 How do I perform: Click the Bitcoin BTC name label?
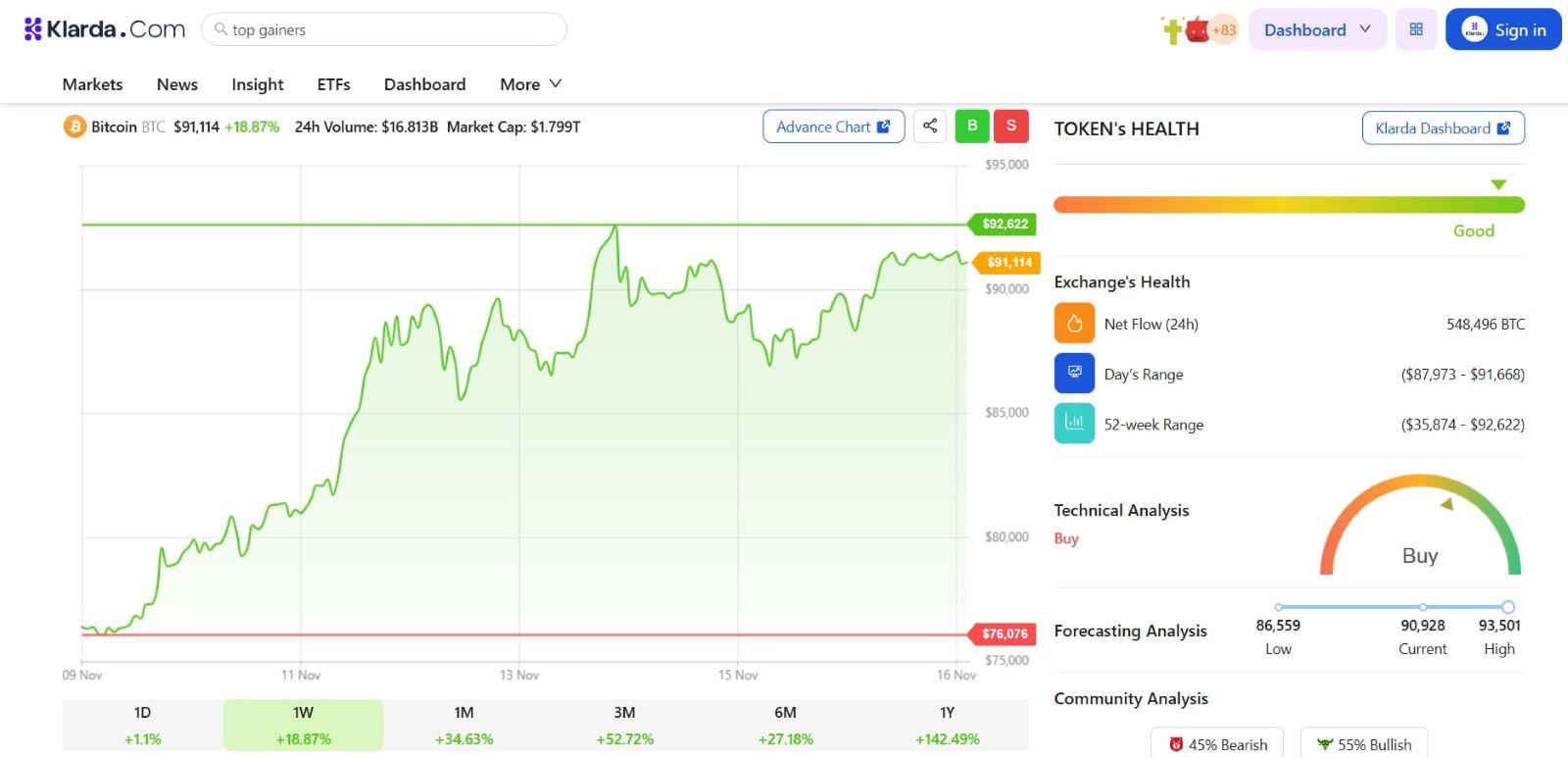128,126
